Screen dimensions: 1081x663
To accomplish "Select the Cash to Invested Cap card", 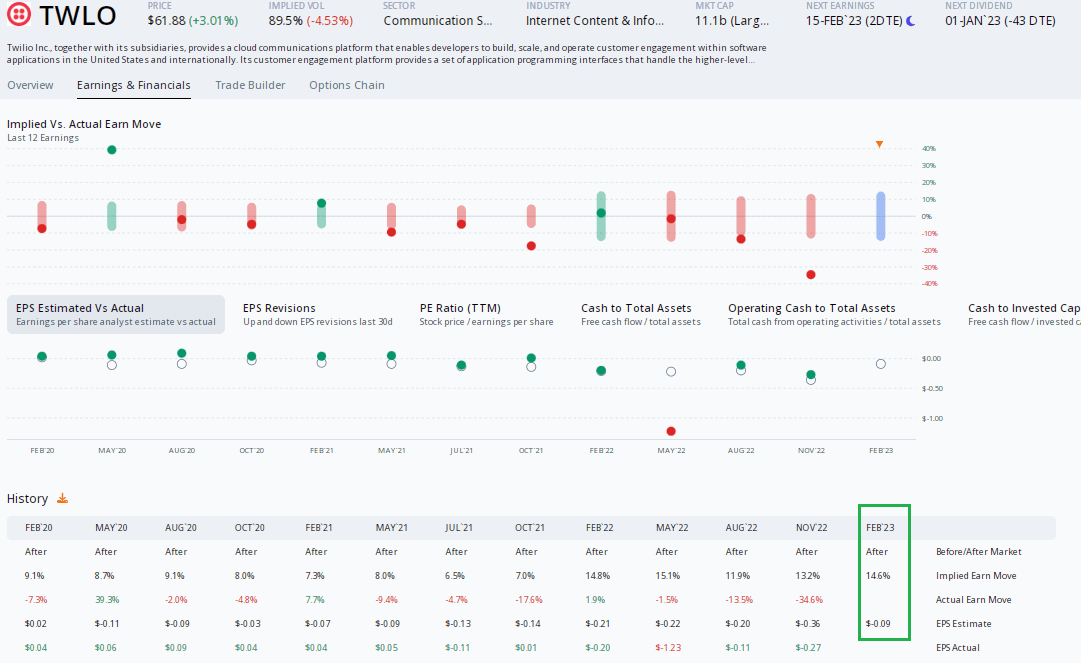I will tap(1024, 314).
